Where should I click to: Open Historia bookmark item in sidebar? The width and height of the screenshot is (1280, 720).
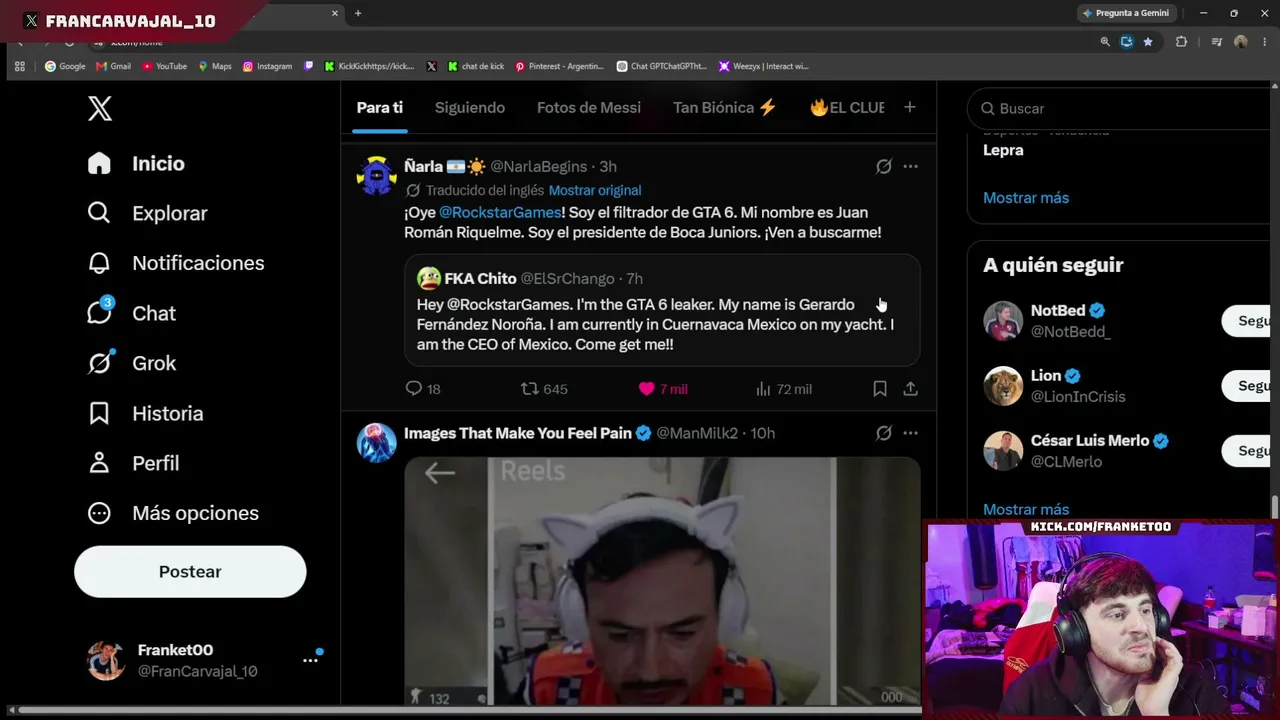[x=145, y=413]
